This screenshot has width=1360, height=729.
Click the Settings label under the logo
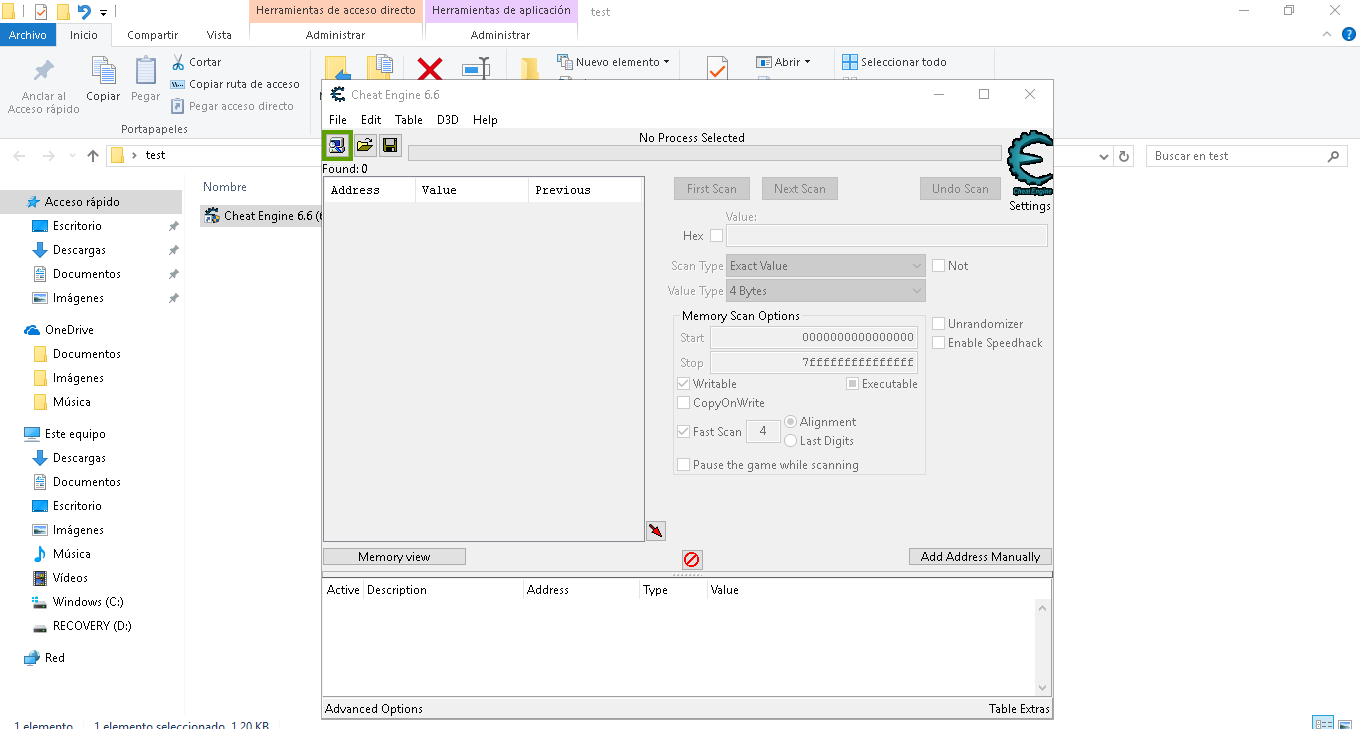click(1029, 206)
